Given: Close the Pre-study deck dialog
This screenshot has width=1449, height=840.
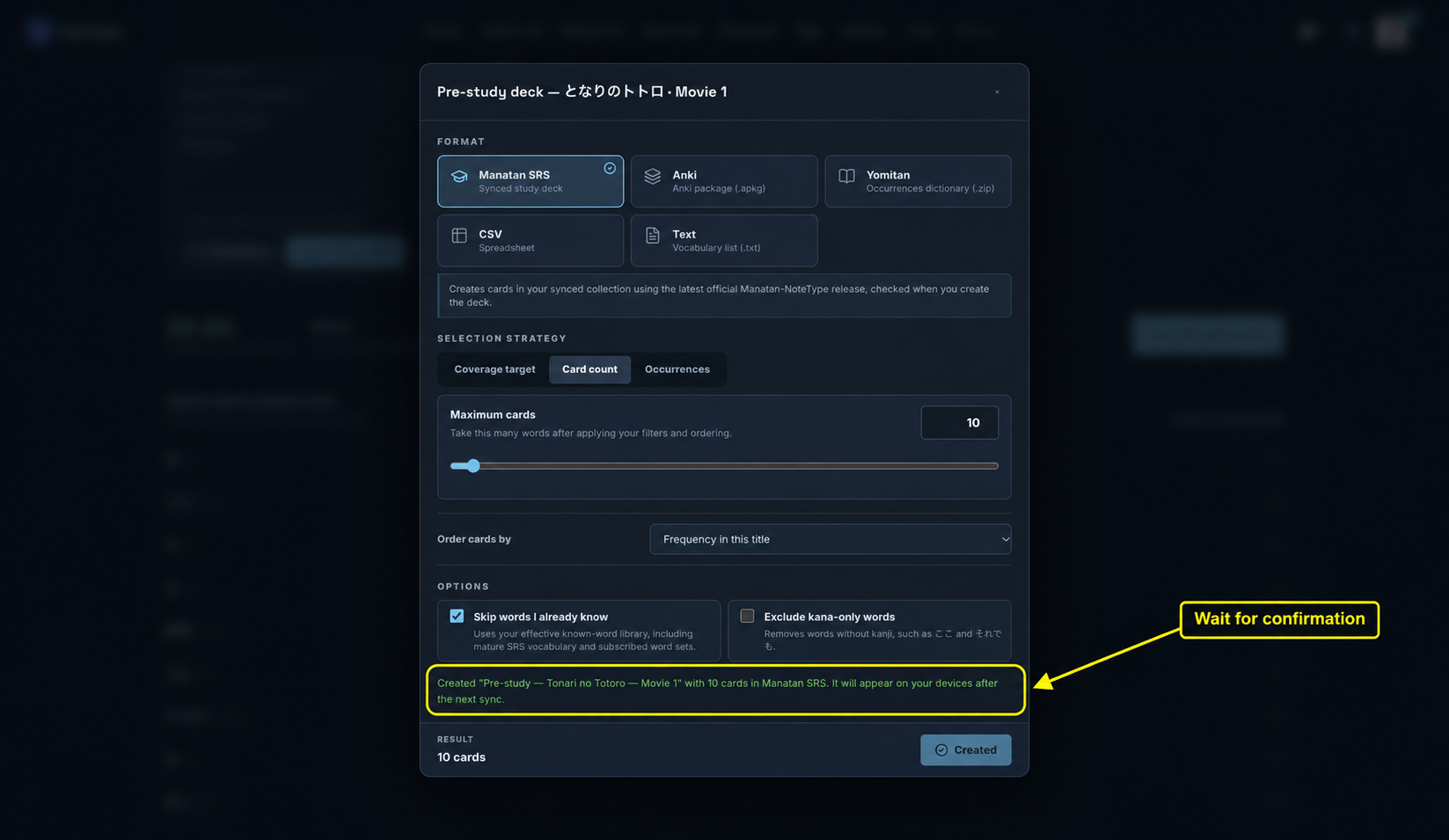Looking at the screenshot, I should coord(997,91).
